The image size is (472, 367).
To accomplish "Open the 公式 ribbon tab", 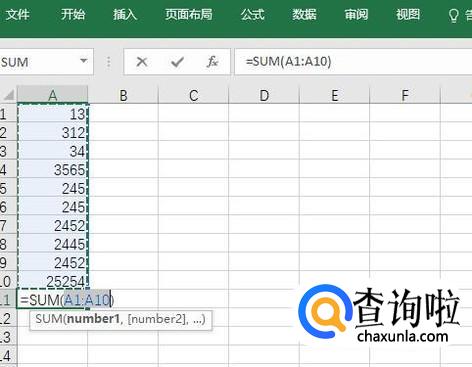I will pos(253,15).
